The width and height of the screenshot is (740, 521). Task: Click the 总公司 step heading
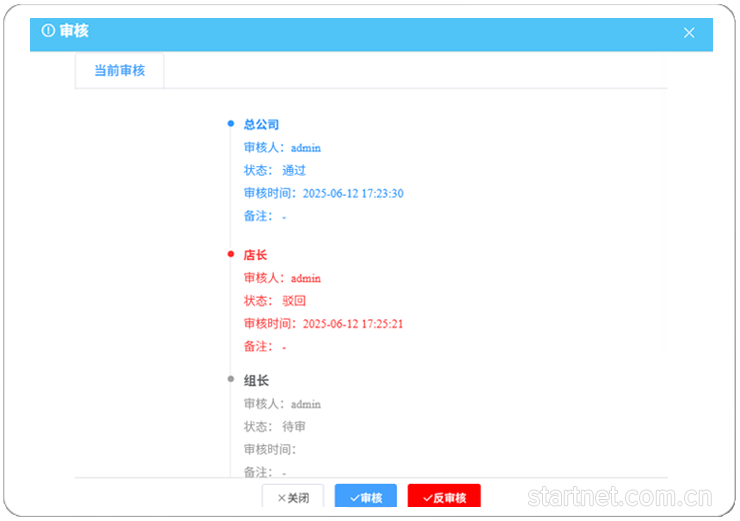[x=261, y=125]
